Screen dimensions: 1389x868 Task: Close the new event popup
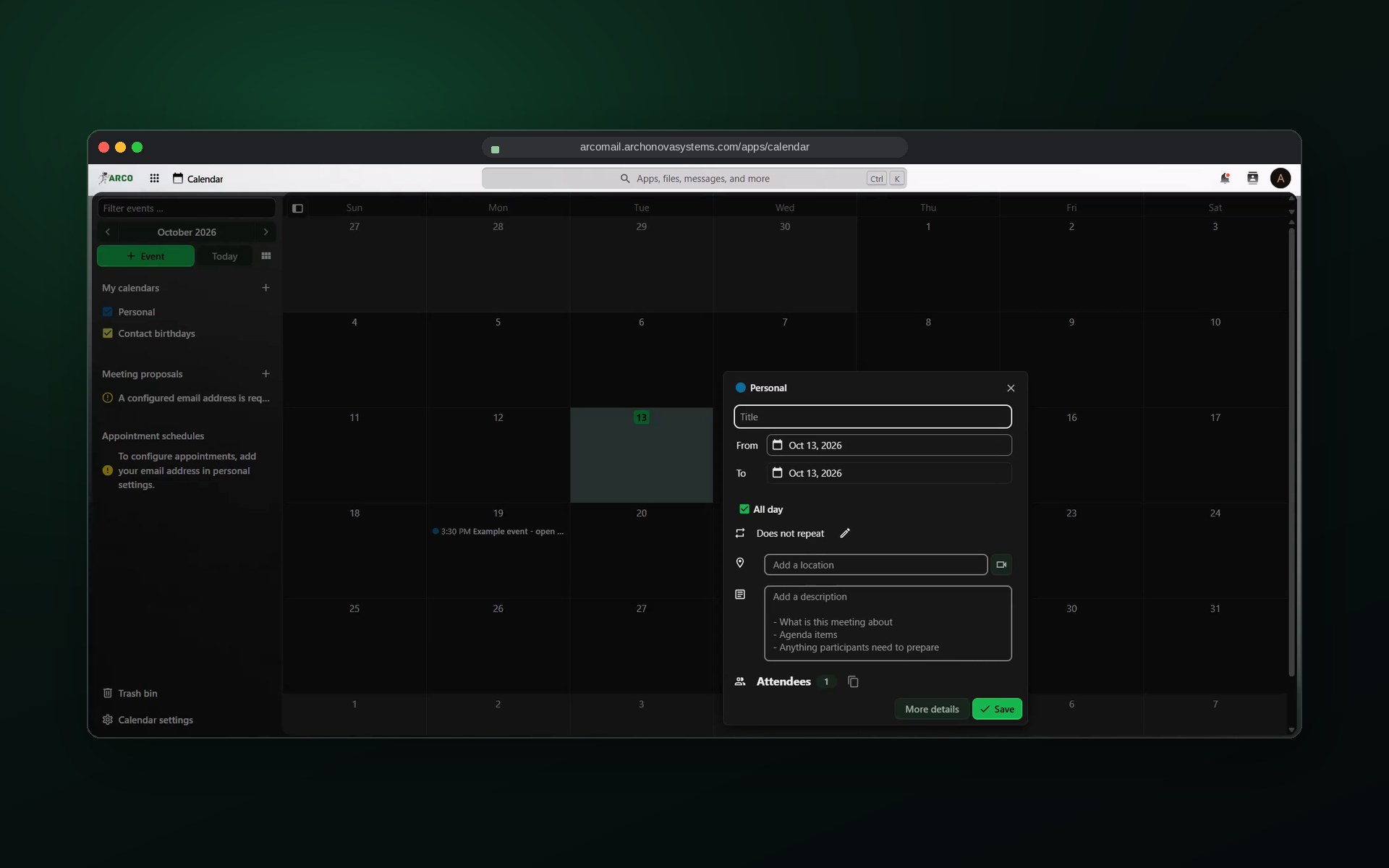point(1011,388)
